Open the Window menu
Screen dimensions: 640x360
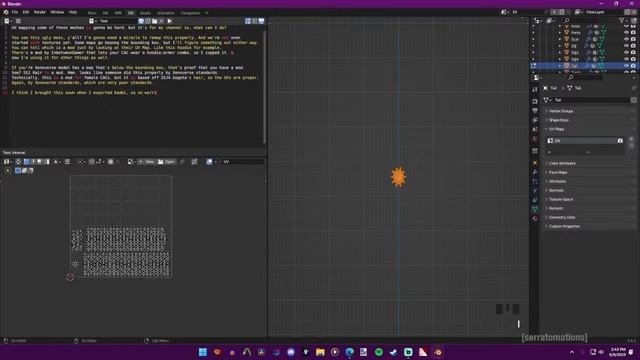tap(57, 12)
